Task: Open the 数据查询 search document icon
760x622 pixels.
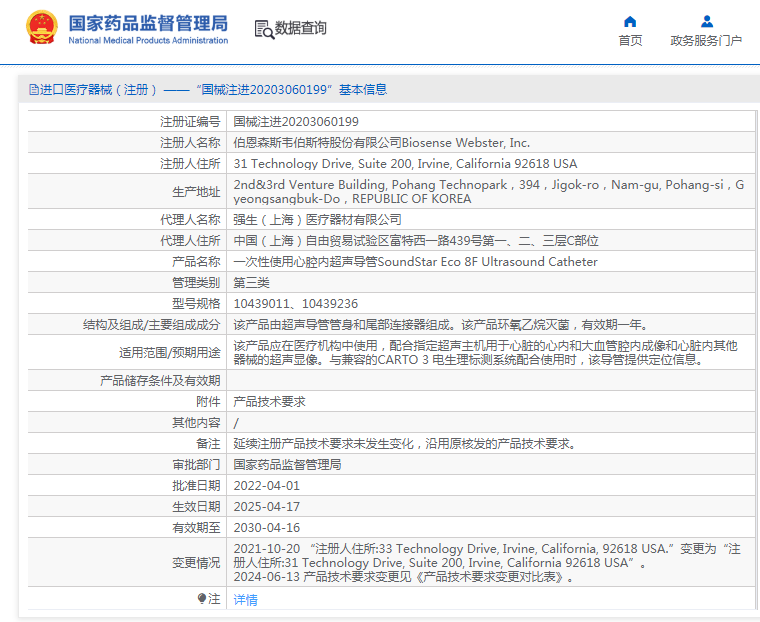Action: tap(264, 29)
